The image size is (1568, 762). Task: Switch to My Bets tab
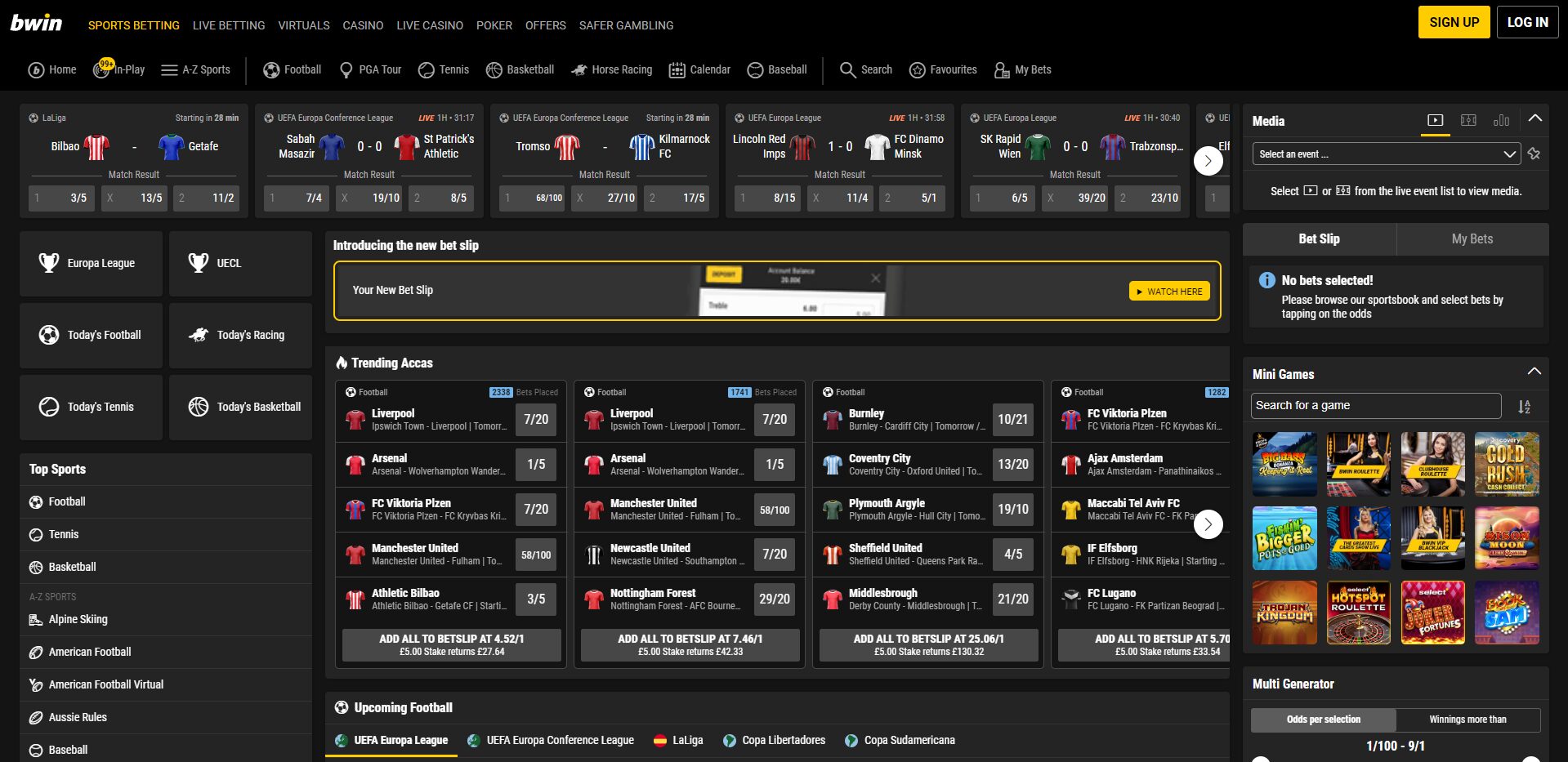(x=1472, y=239)
